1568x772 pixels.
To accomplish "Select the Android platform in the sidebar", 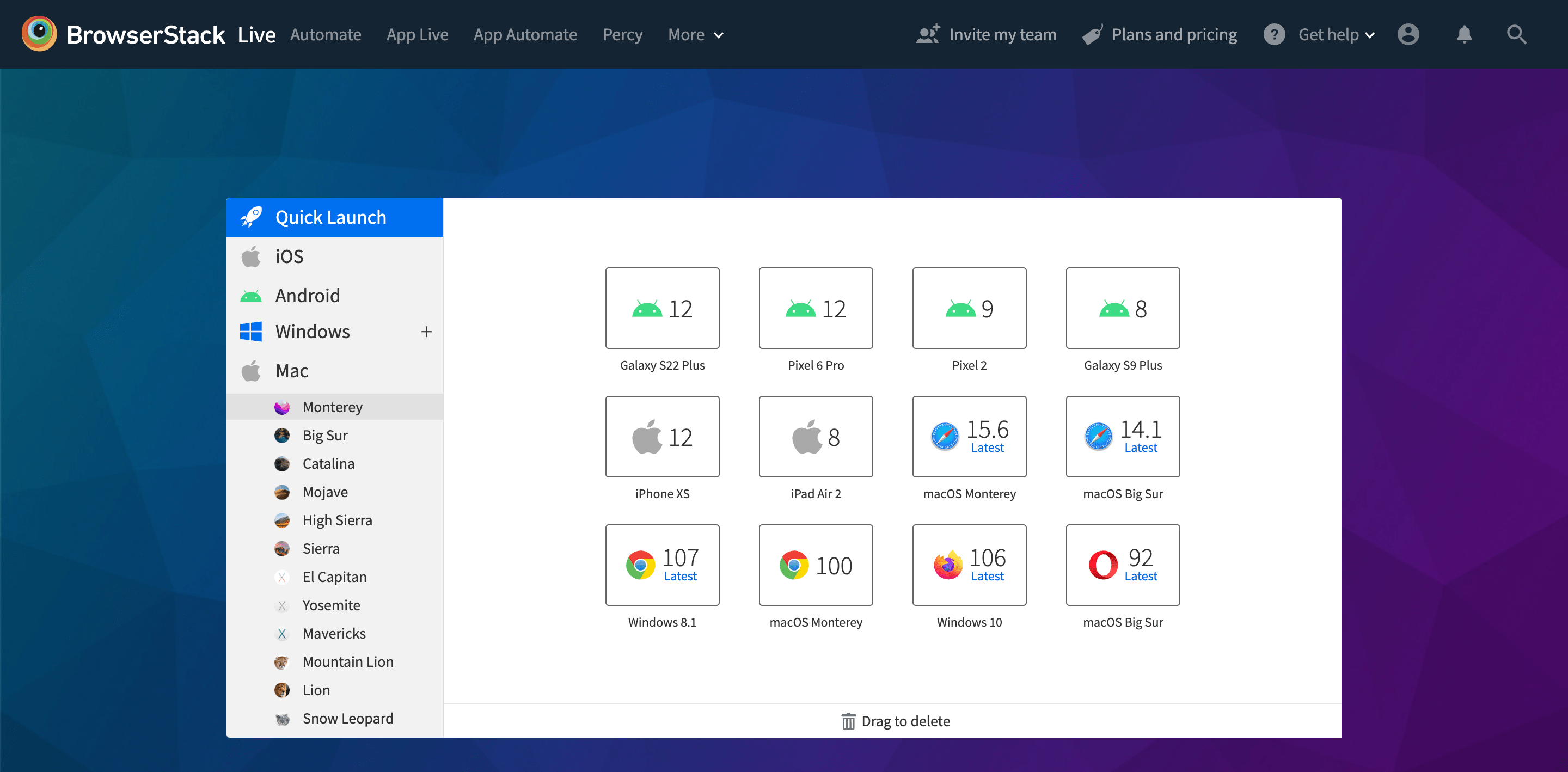I will 308,295.
